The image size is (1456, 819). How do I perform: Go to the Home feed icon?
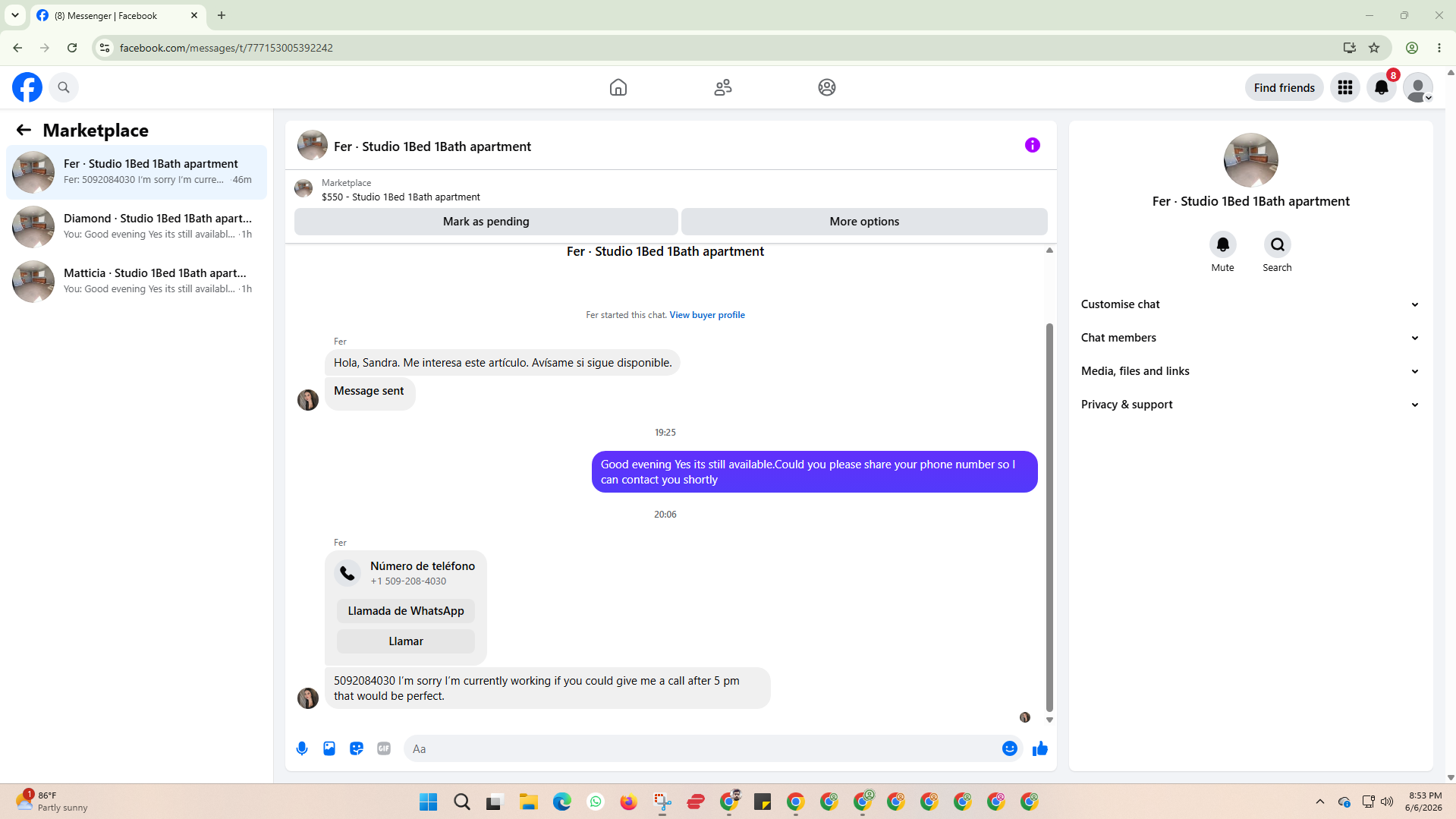tap(618, 87)
